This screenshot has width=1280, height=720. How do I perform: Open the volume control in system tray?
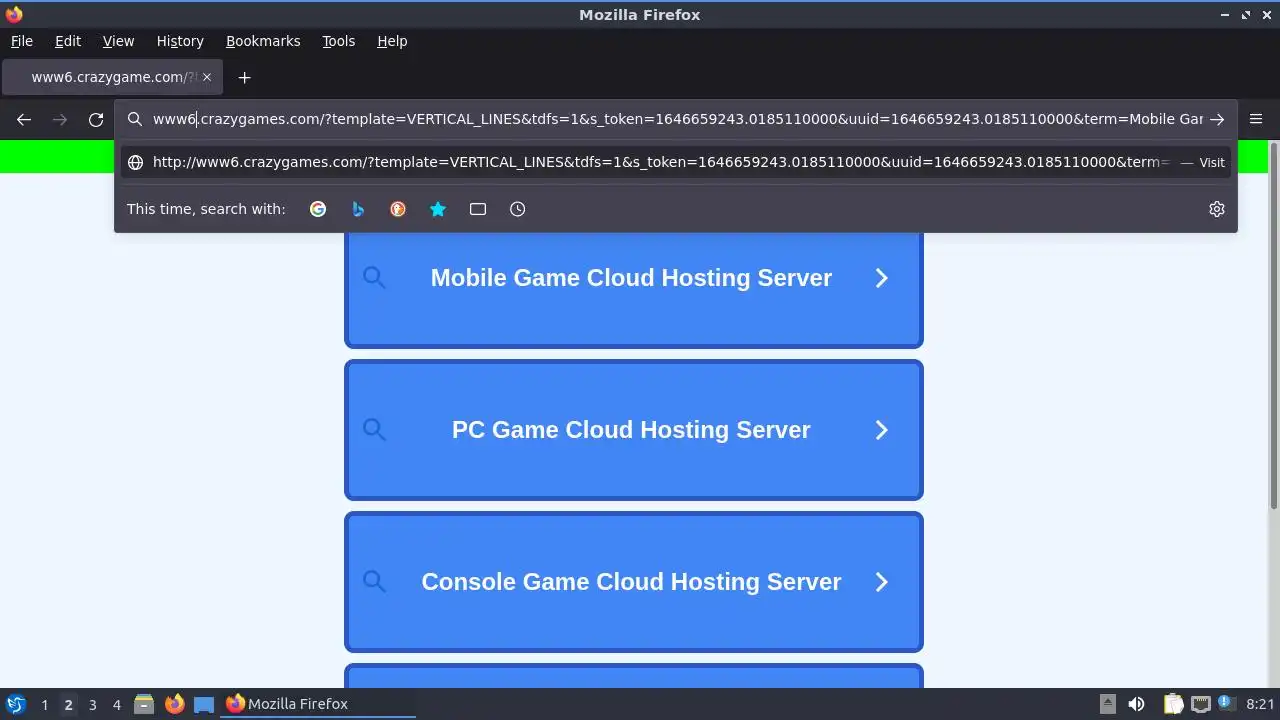click(x=1136, y=704)
